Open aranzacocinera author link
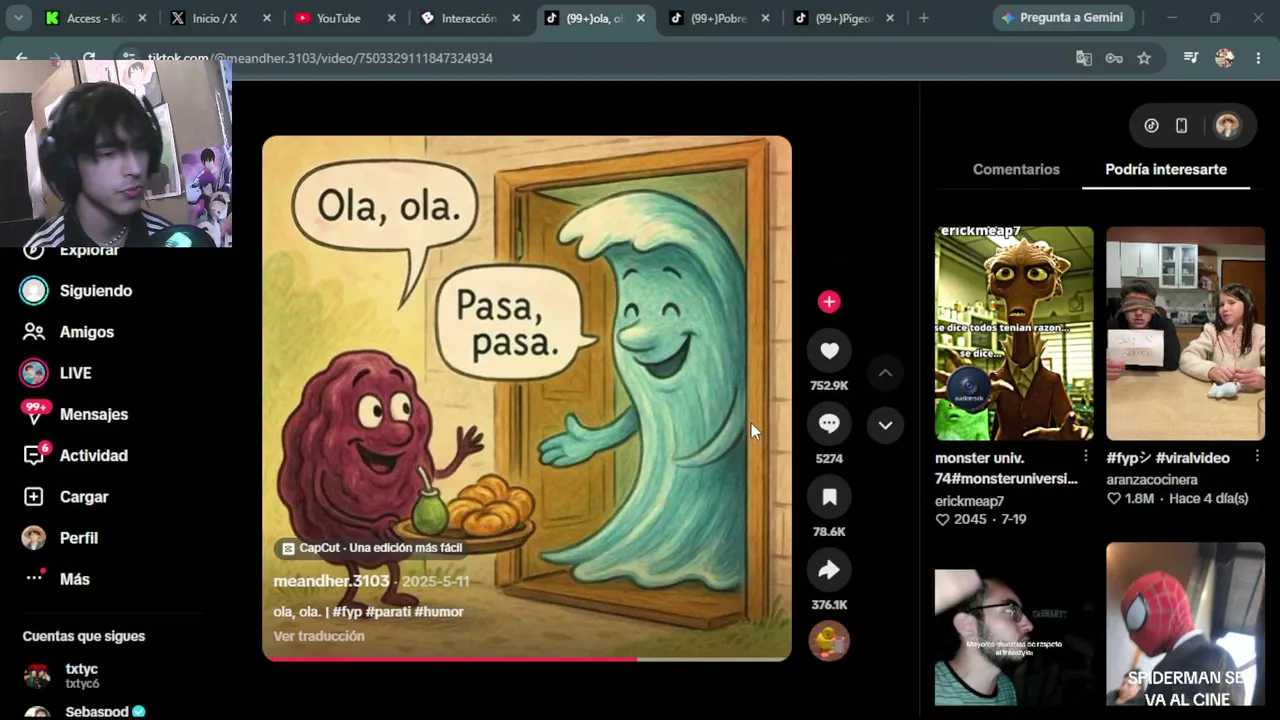The height and width of the screenshot is (720, 1280). tap(1151, 480)
